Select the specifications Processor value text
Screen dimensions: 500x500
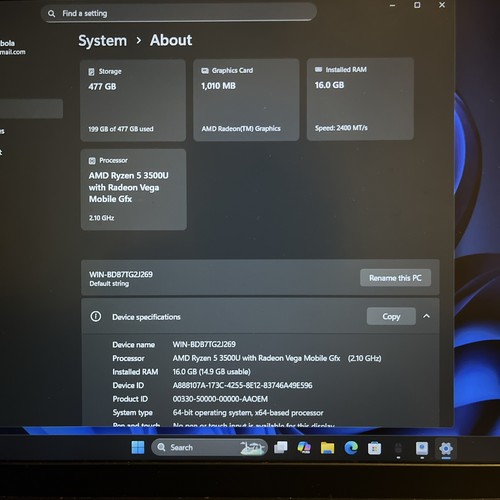tap(277, 358)
